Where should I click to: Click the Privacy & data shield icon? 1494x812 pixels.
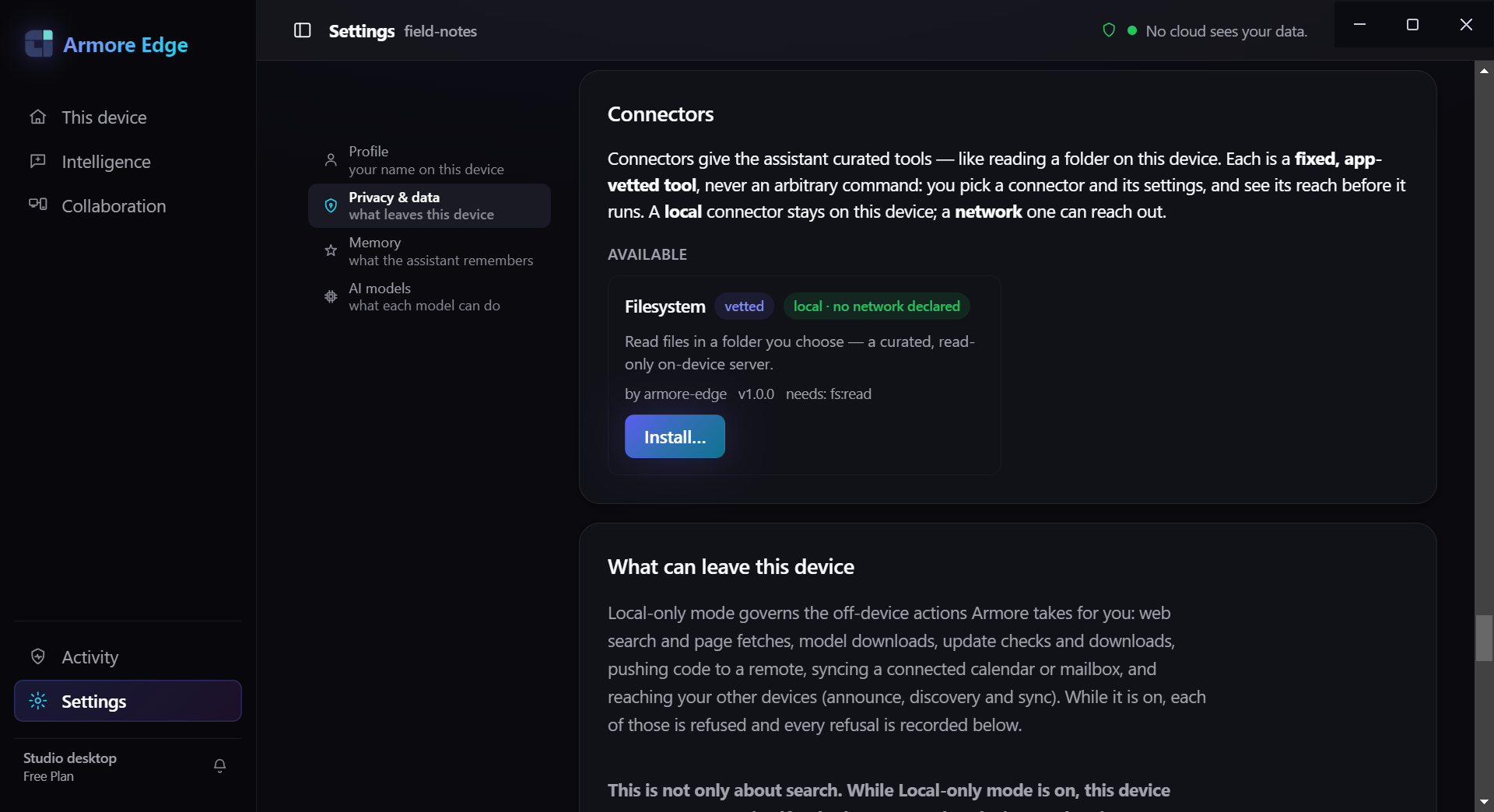pos(331,205)
